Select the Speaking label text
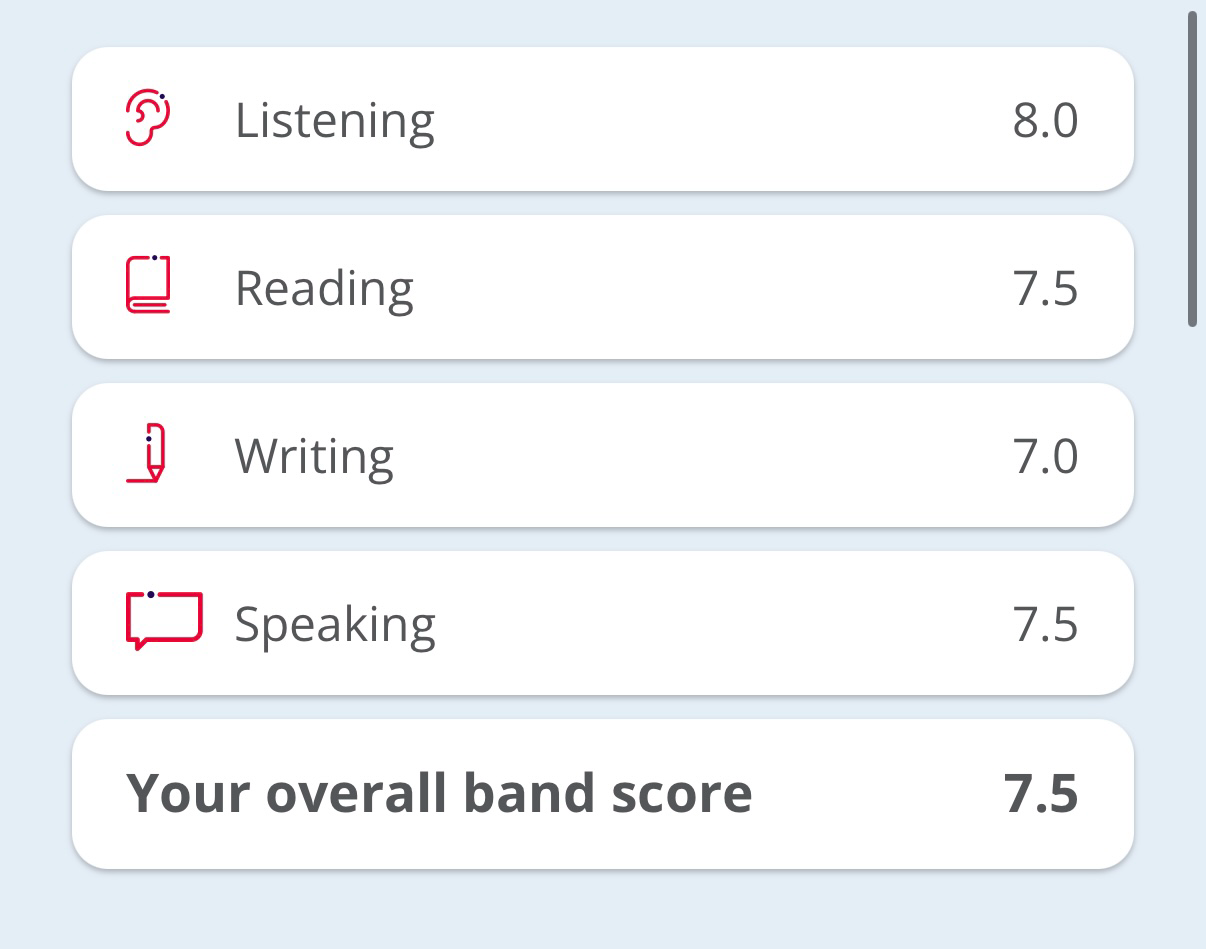1206x949 pixels. coord(335,625)
